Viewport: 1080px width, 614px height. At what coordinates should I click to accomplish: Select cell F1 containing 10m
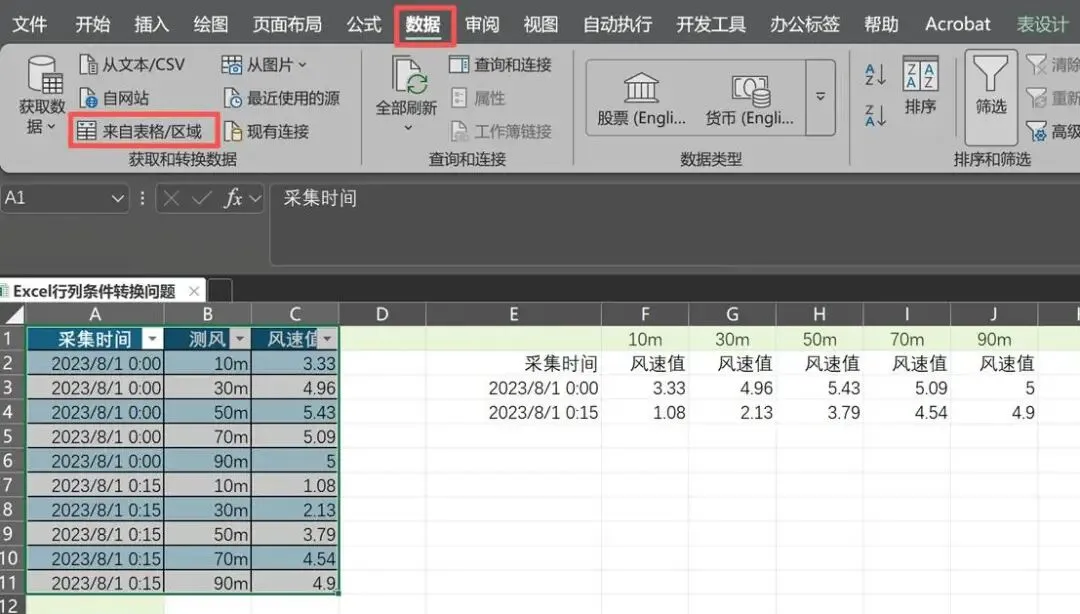pos(645,339)
